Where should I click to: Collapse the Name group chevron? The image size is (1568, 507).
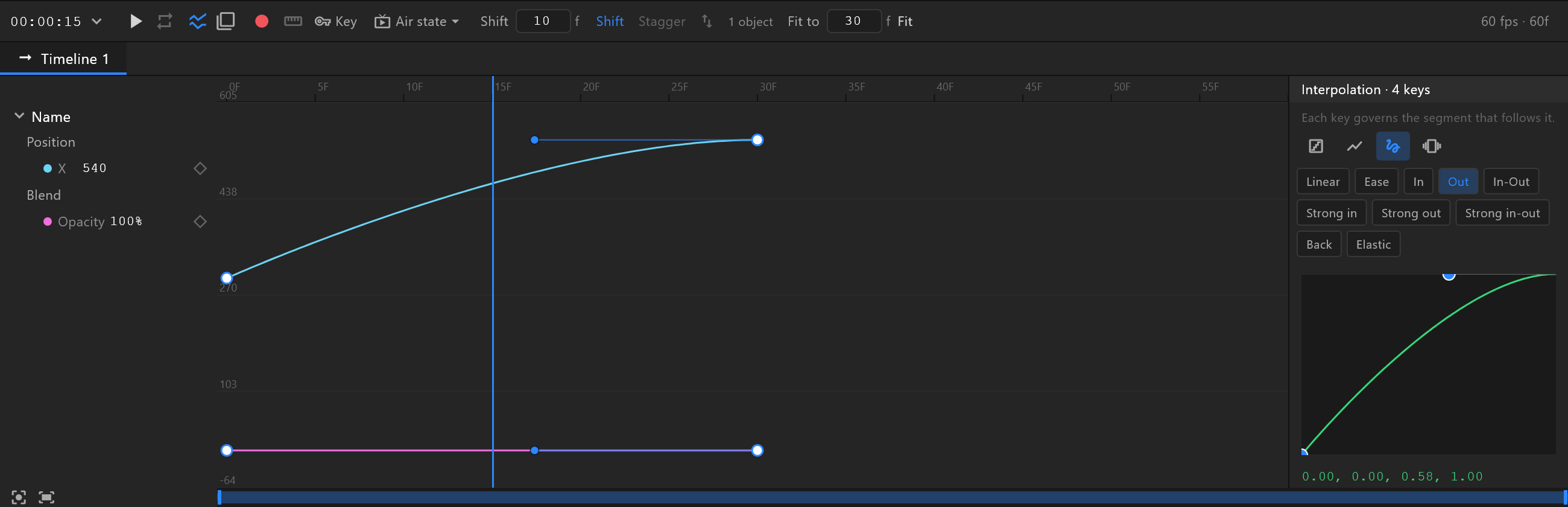point(19,116)
